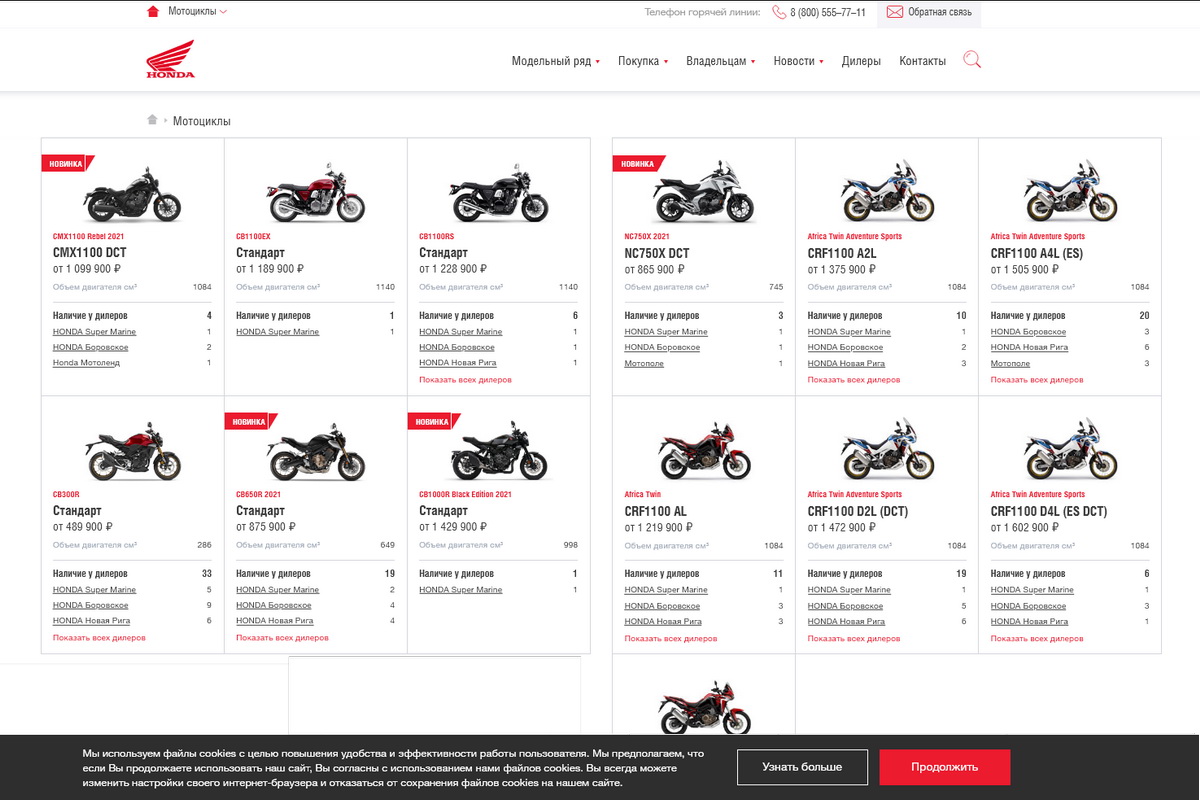Open the CRF1100 A4L (ES) title

click(x=1037, y=253)
